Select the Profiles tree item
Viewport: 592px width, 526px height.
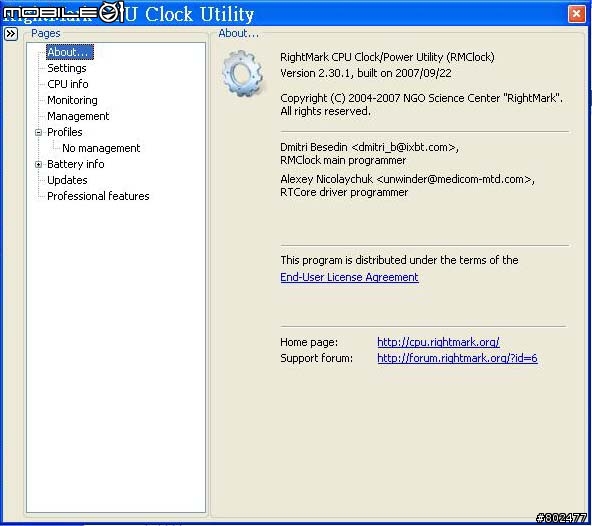click(65, 132)
